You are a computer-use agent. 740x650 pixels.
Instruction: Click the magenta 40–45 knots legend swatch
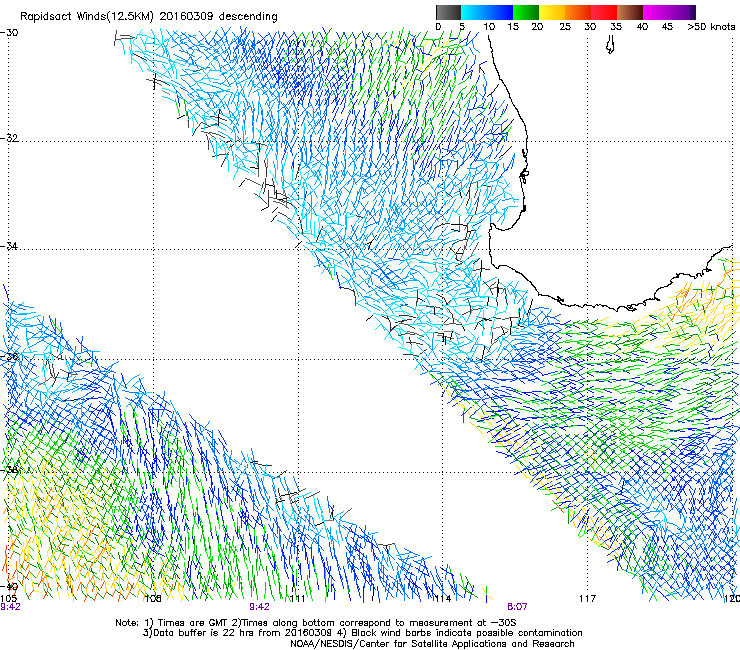[x=656, y=12]
